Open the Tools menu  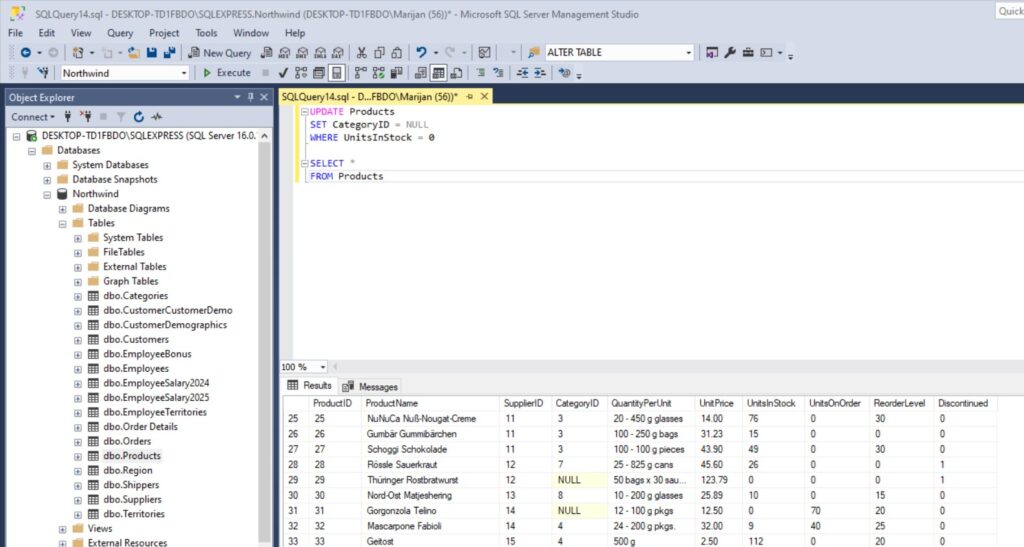pos(206,33)
